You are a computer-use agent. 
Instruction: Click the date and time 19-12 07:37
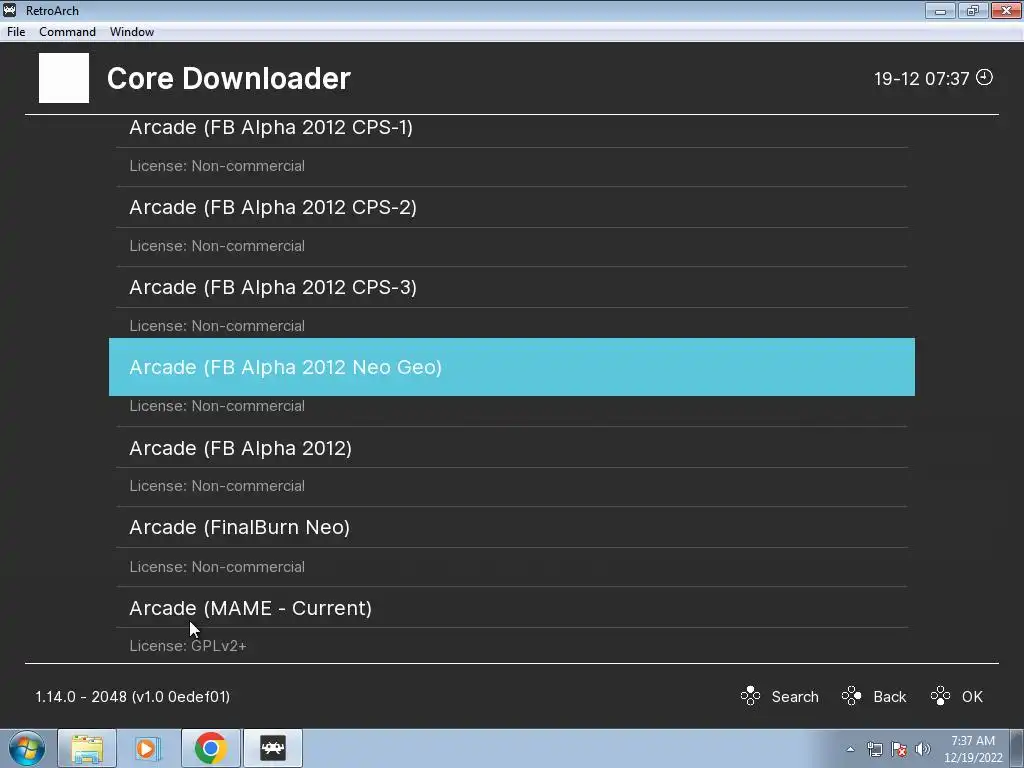921,79
